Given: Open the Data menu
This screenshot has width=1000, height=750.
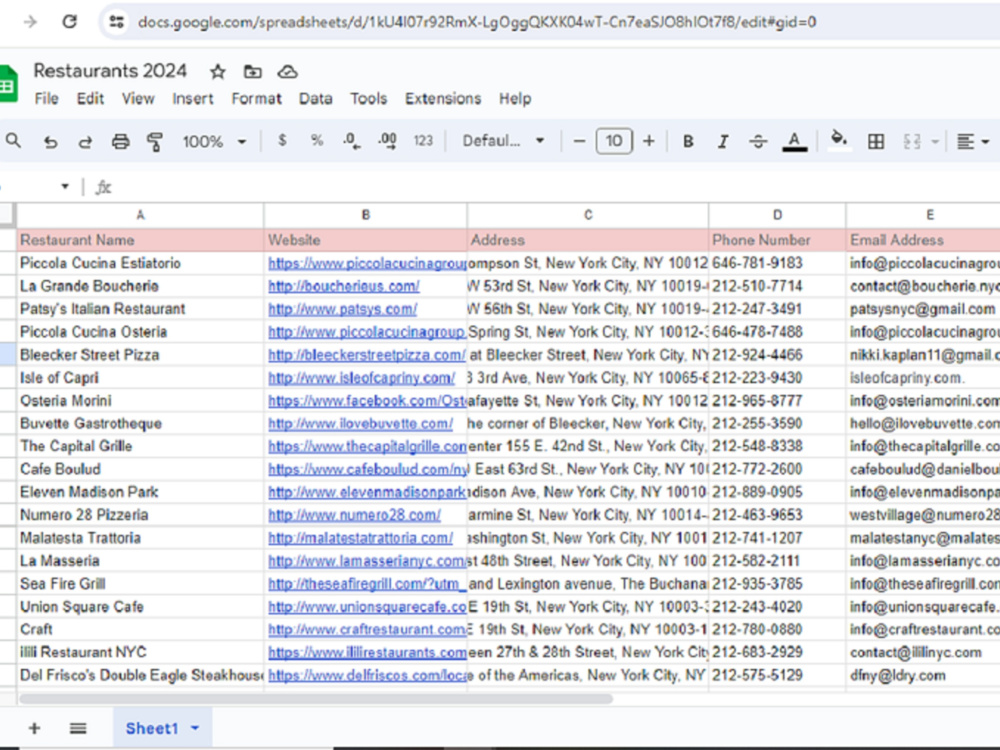Looking at the screenshot, I should coord(316,99).
